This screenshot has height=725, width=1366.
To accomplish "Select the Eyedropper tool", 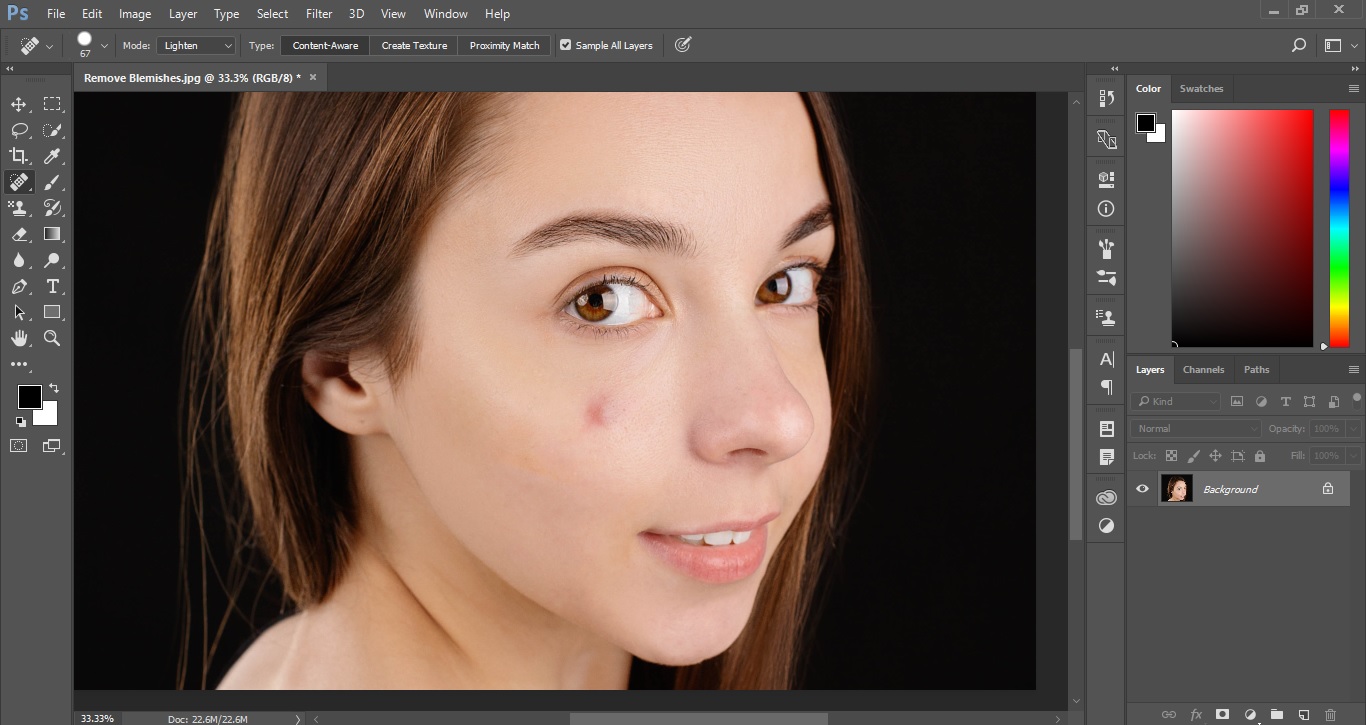I will [52, 156].
